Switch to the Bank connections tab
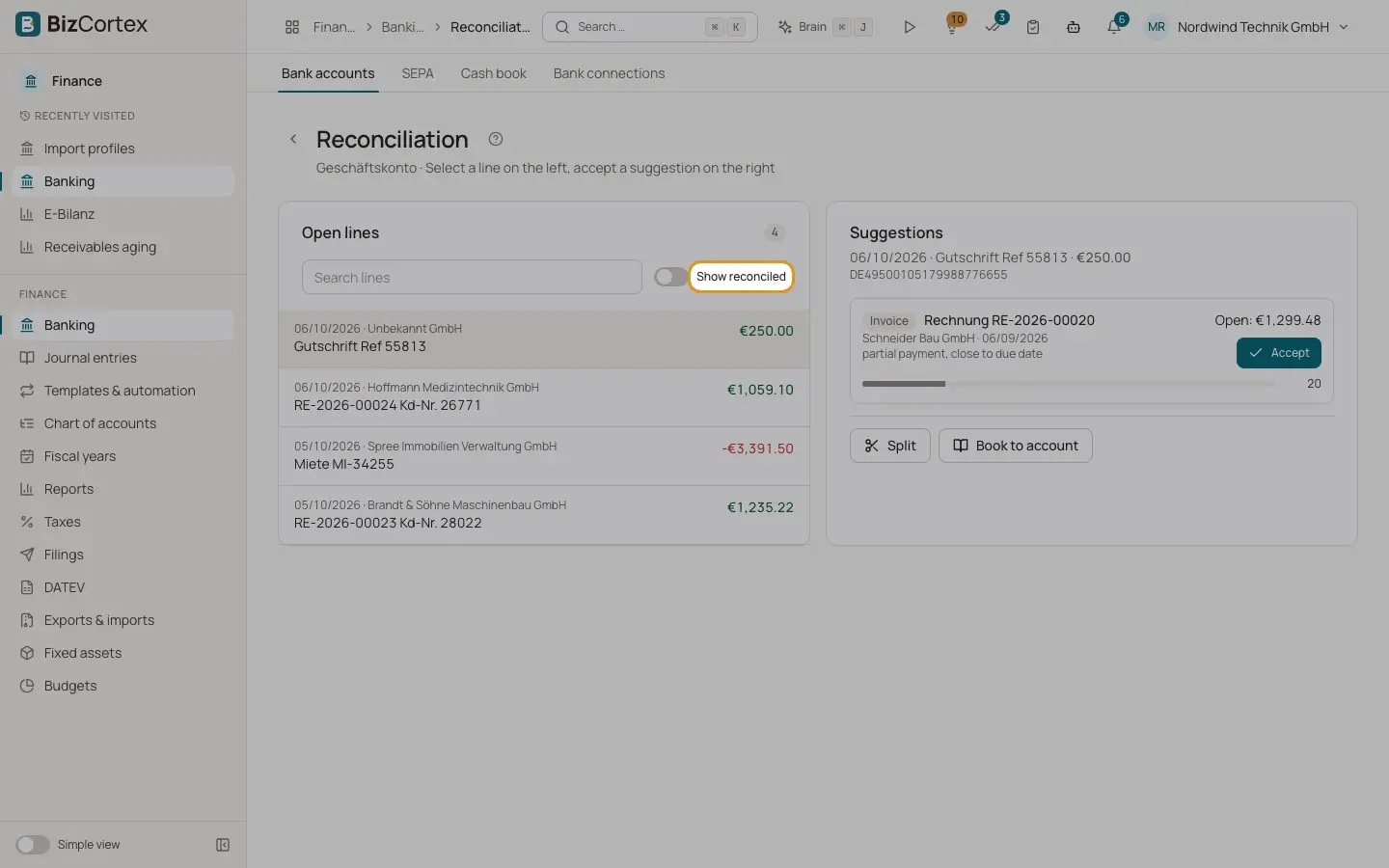The image size is (1389, 868). (x=609, y=73)
